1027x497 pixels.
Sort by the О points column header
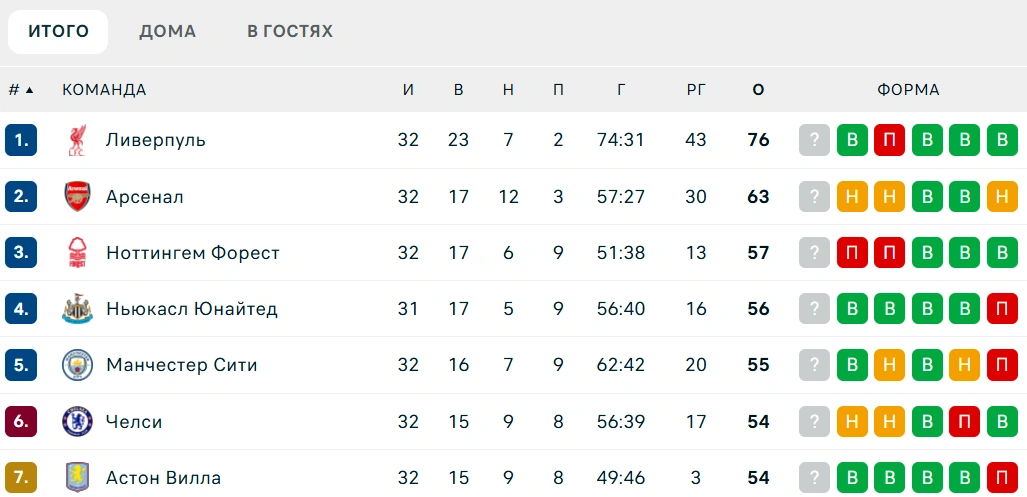(758, 90)
